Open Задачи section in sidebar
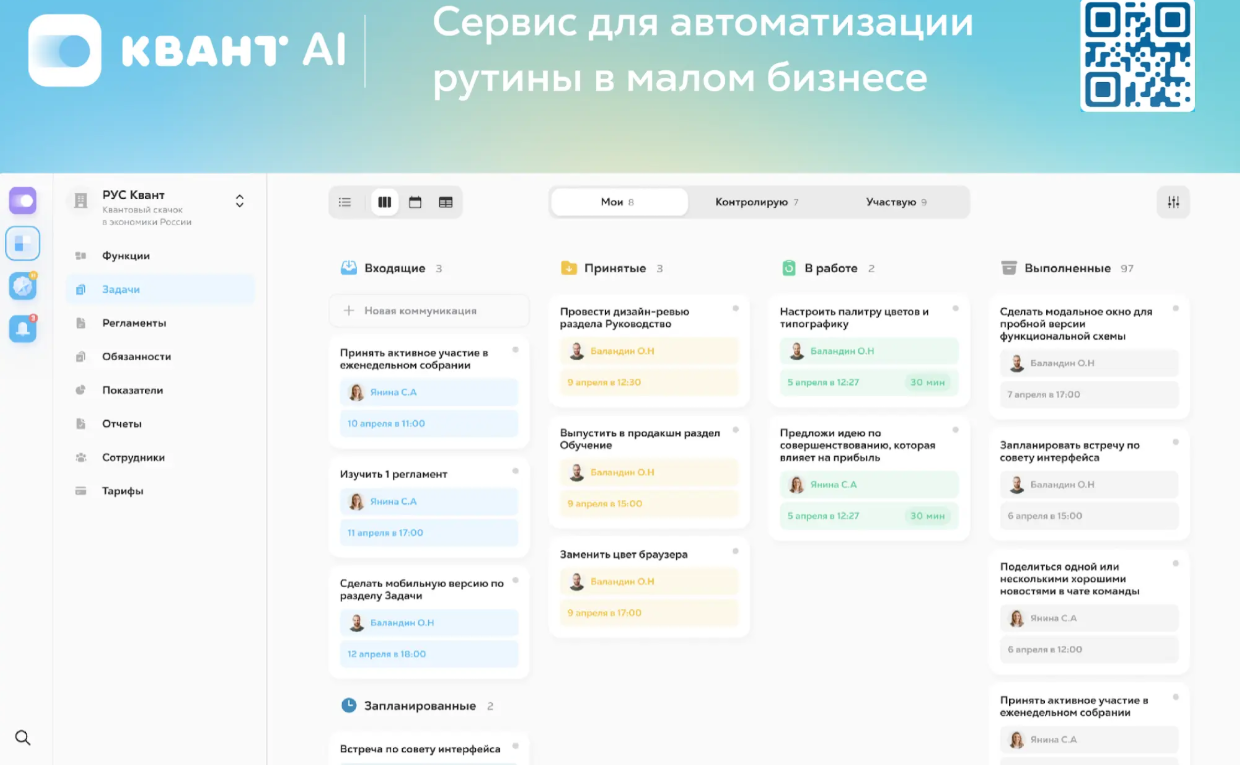Image resolution: width=1240 pixels, height=765 pixels. (160, 289)
